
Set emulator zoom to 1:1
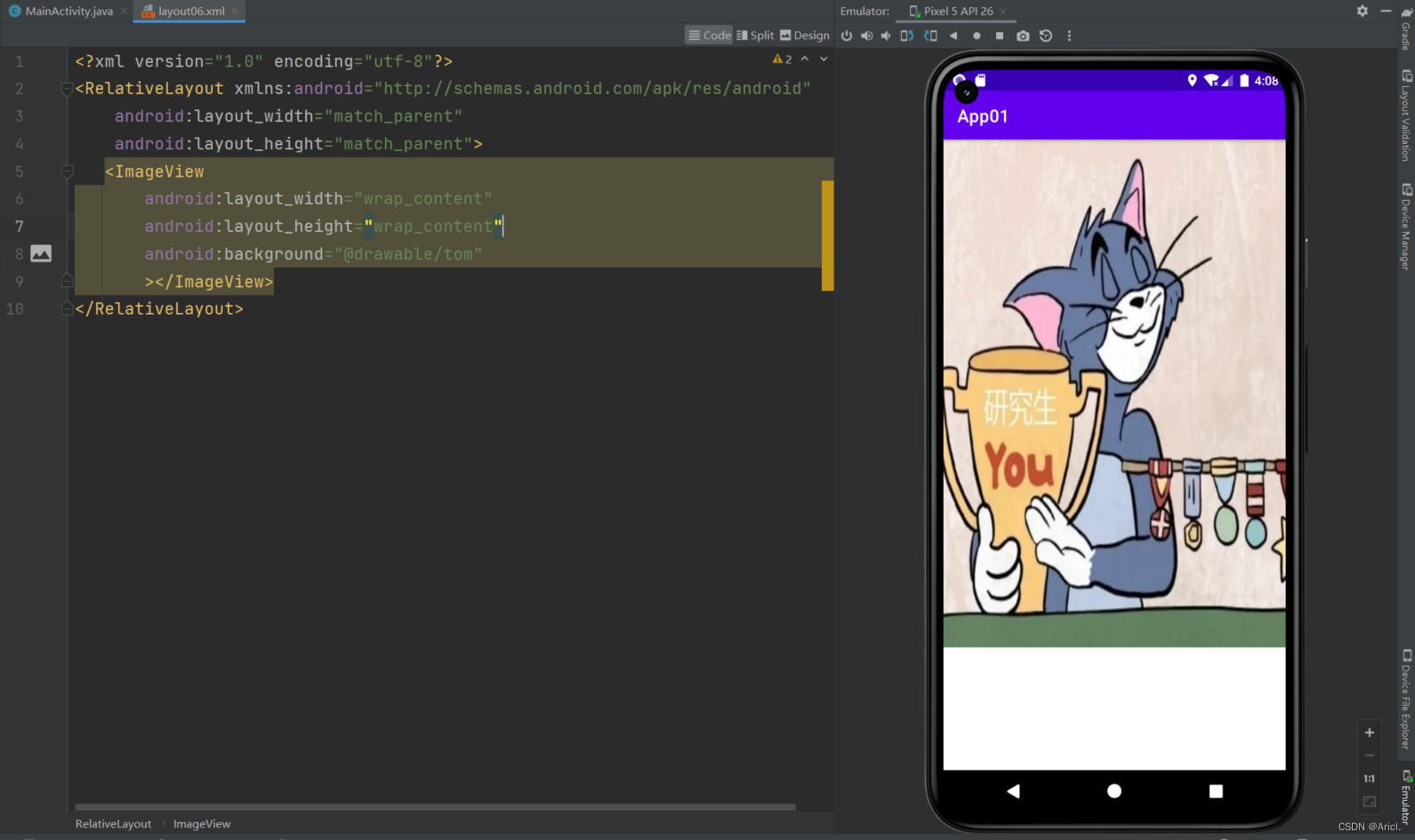1370,779
